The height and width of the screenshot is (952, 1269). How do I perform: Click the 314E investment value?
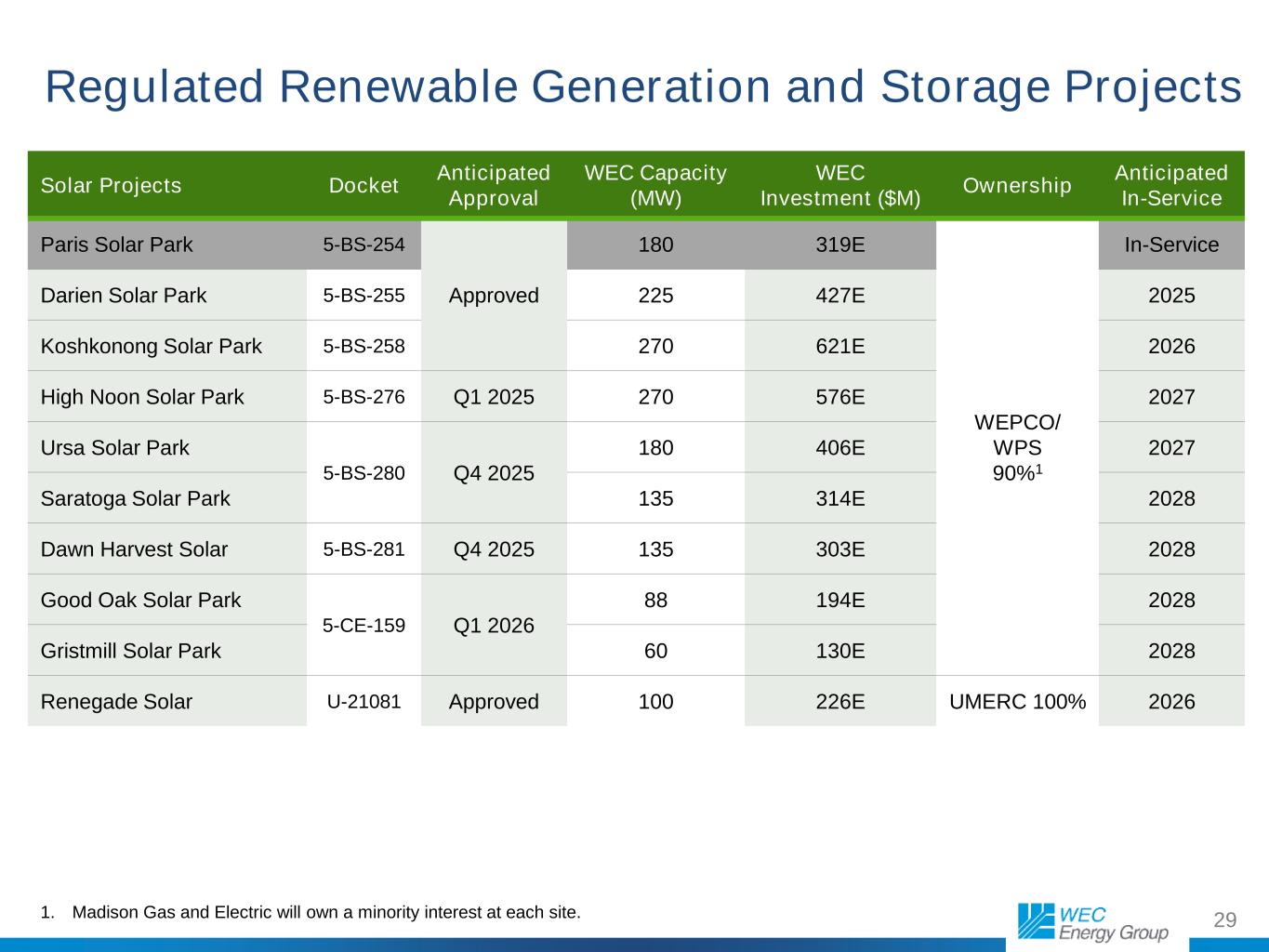[x=840, y=498]
